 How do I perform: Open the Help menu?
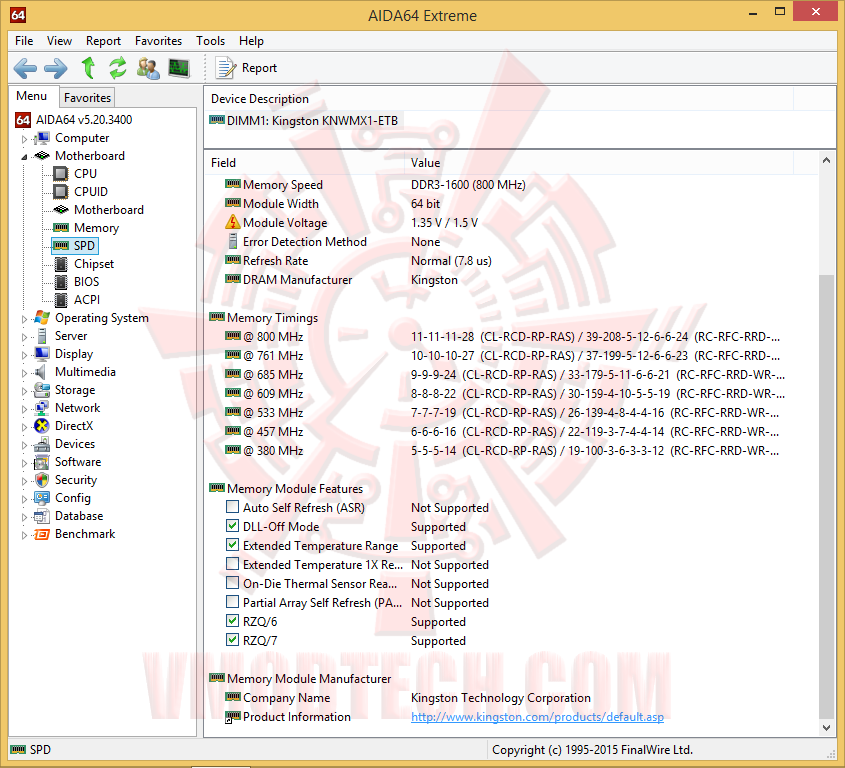pos(251,41)
